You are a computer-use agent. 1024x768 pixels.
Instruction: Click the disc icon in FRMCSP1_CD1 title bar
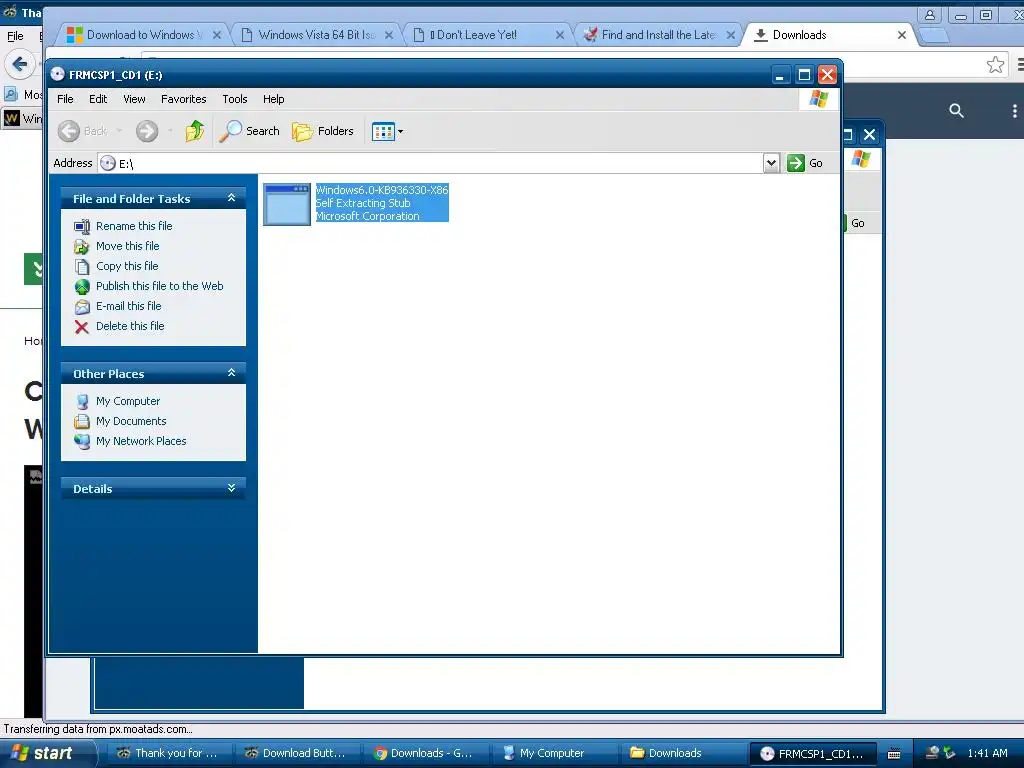(57, 74)
